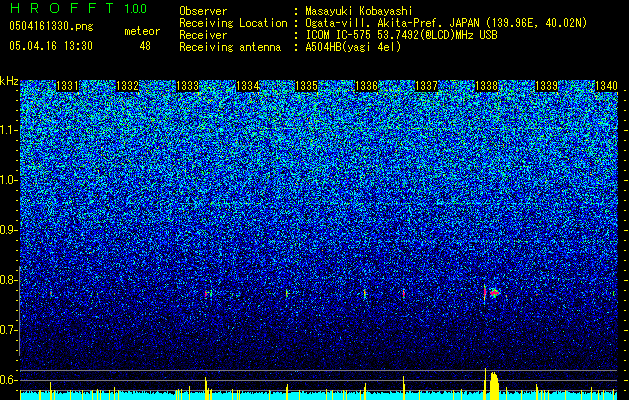The image size is (629, 400).
Task: Click the 1332 time marker
Action: point(127,86)
